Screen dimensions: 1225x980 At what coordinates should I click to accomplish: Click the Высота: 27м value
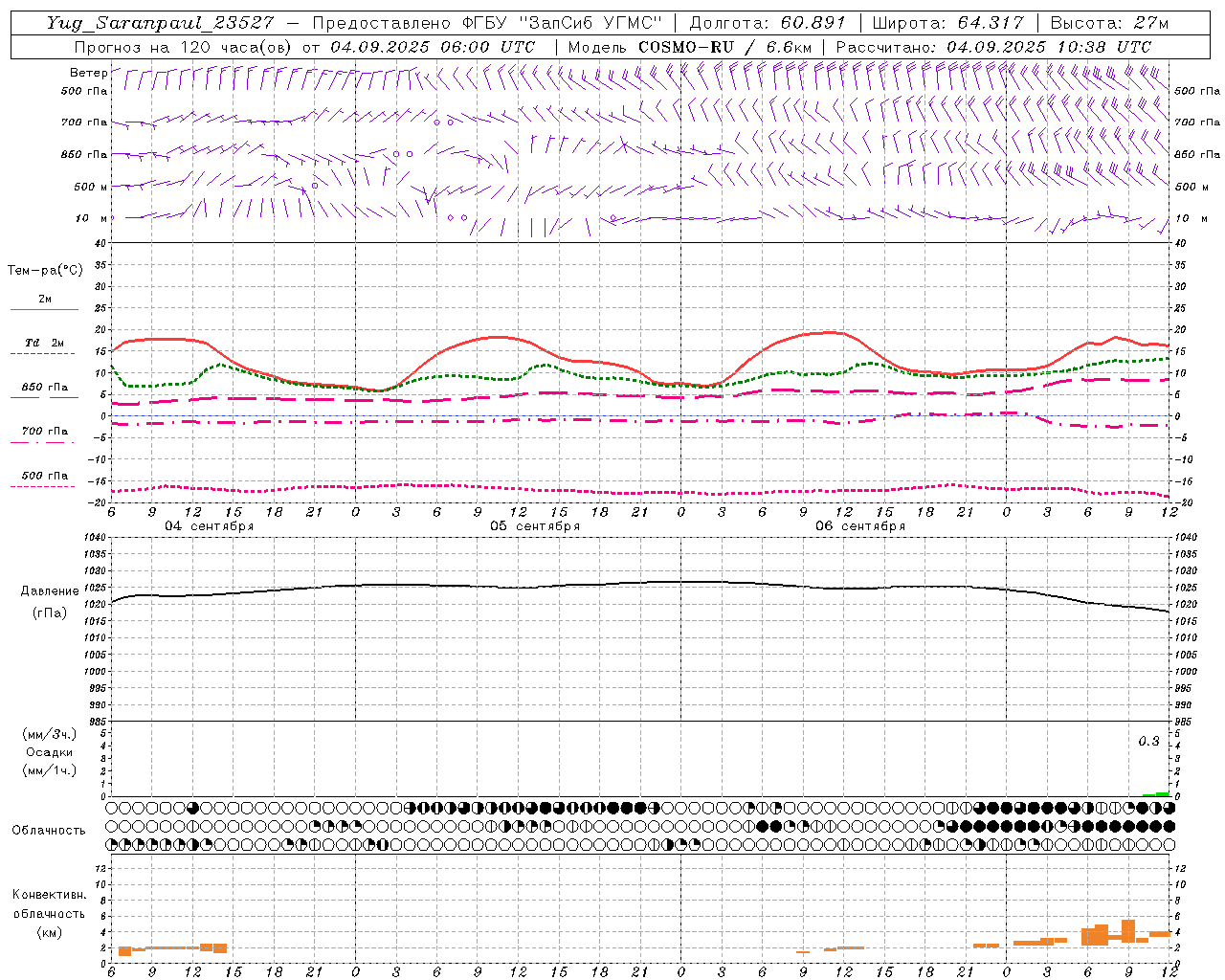[1109, 23]
